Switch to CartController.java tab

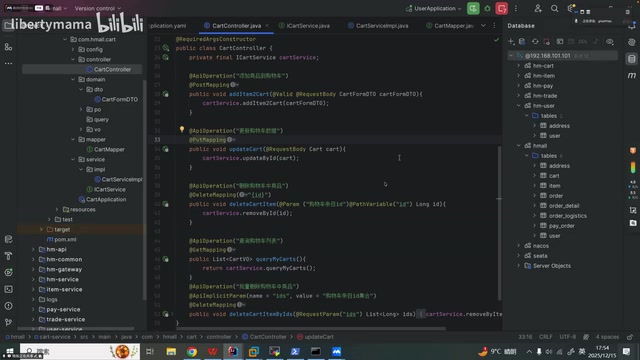[236, 26]
